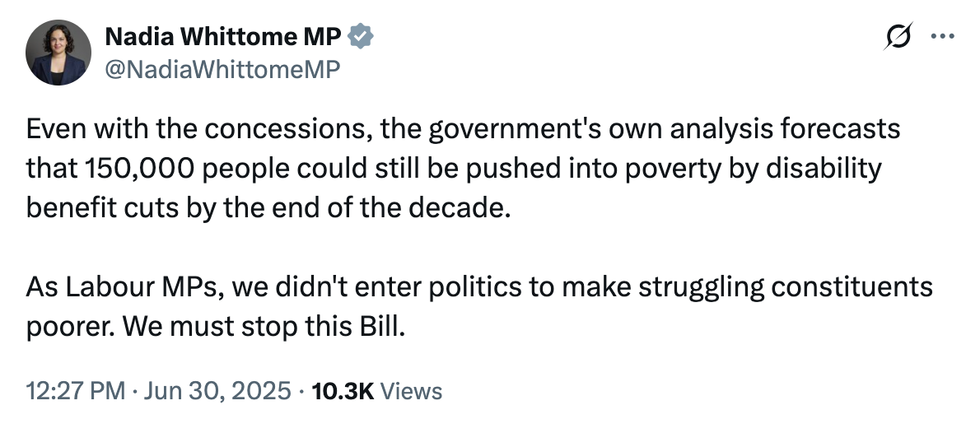Click the word "poorer" in the tweet
This screenshot has height=423, width=980.
pyautogui.click(x=65, y=328)
